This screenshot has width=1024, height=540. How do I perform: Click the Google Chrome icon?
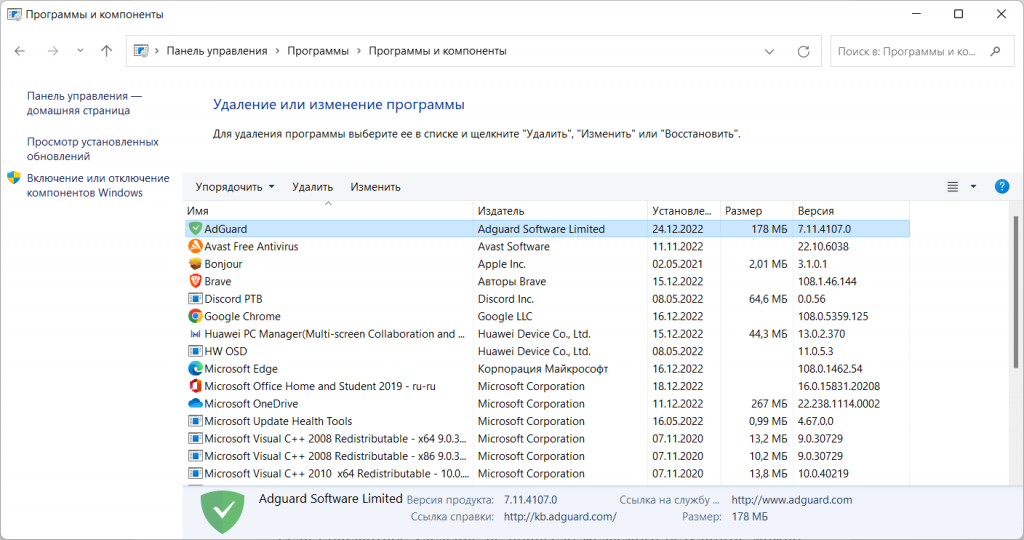point(195,316)
